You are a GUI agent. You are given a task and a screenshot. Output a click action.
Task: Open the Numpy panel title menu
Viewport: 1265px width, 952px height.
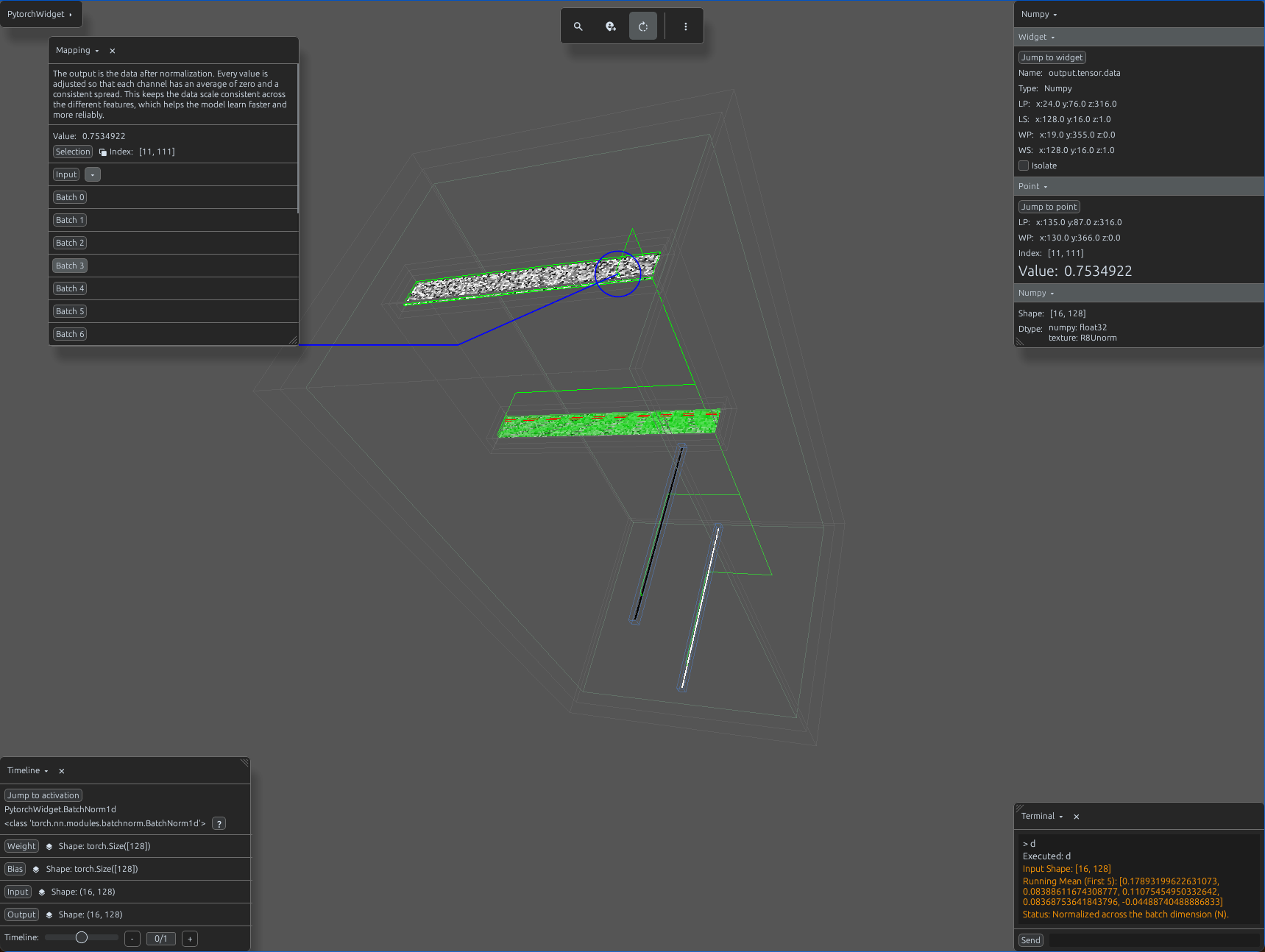tap(1039, 15)
